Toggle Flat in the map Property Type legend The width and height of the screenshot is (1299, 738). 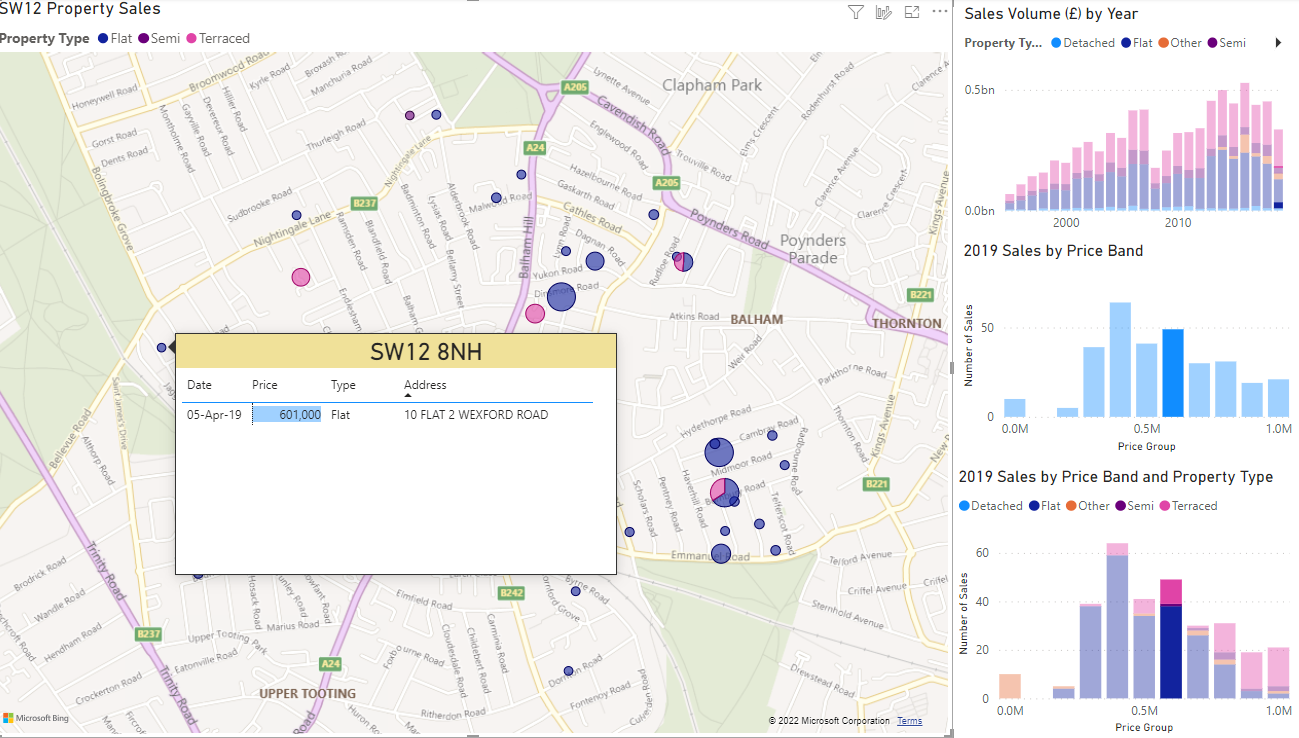(x=115, y=39)
